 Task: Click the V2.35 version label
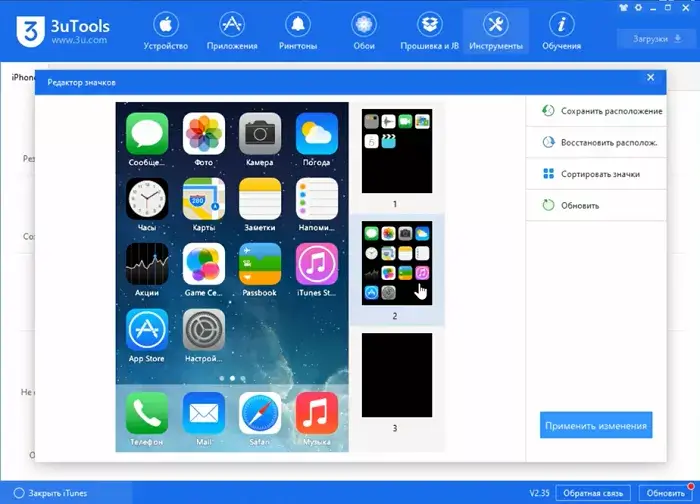pyautogui.click(x=539, y=493)
